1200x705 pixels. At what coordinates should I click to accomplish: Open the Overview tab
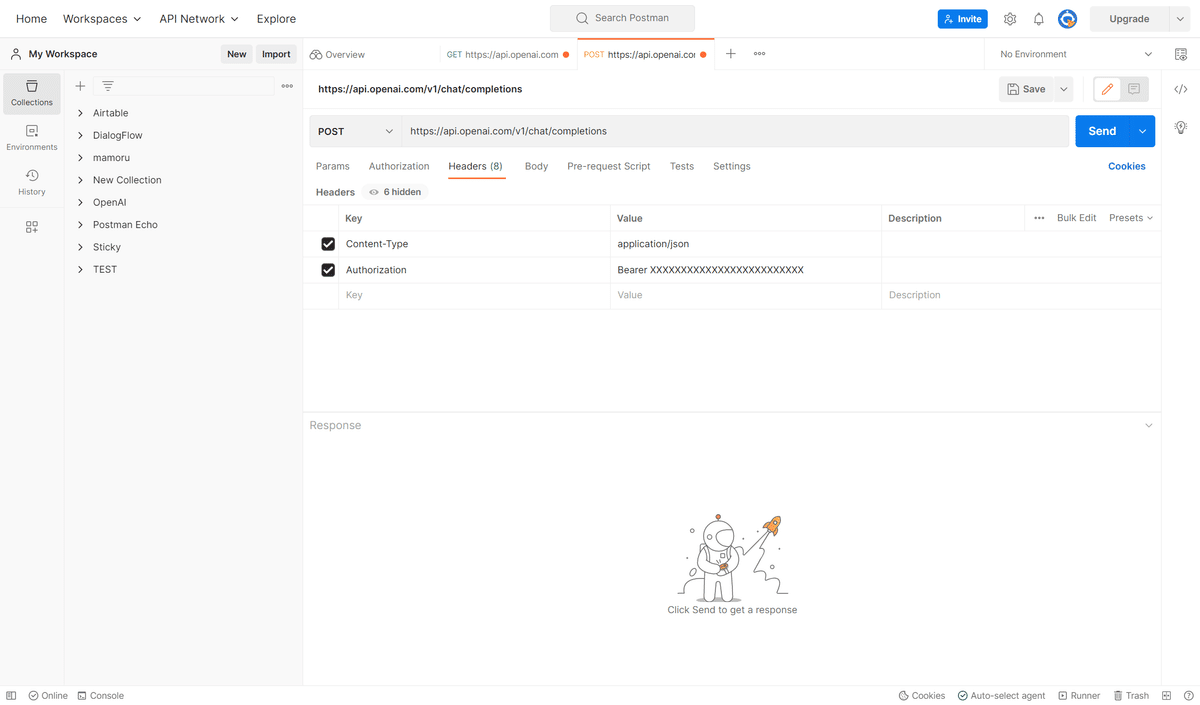point(337,54)
